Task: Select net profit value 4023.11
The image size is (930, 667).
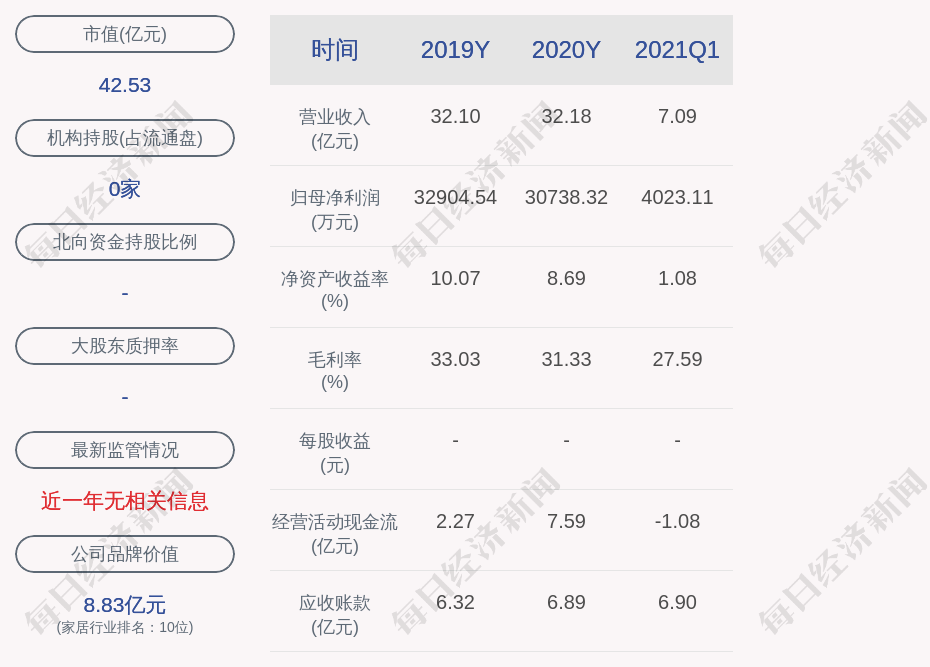Action: point(677,197)
